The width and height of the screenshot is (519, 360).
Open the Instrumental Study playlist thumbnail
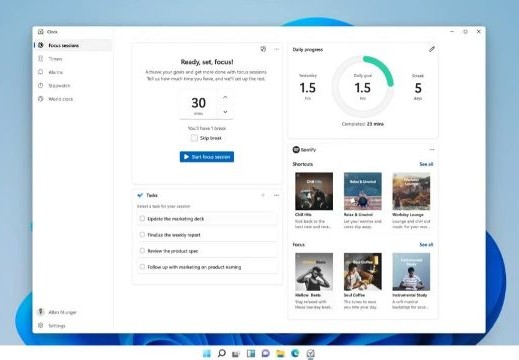click(x=411, y=272)
